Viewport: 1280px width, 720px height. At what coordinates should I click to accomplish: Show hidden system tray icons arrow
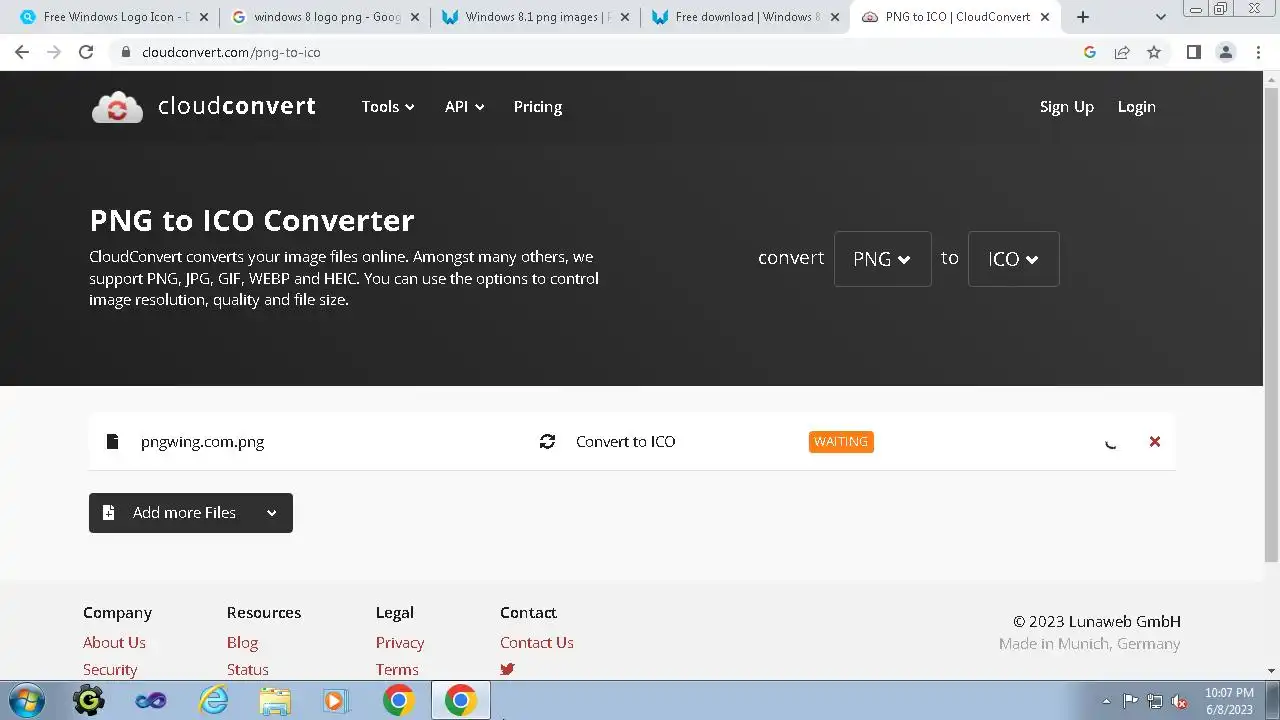point(1106,701)
